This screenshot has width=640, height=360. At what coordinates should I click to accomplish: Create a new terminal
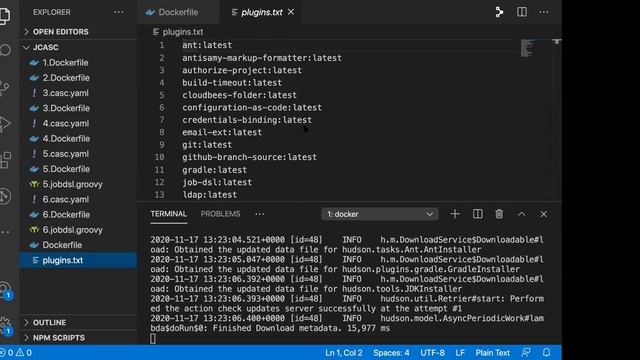(455, 214)
